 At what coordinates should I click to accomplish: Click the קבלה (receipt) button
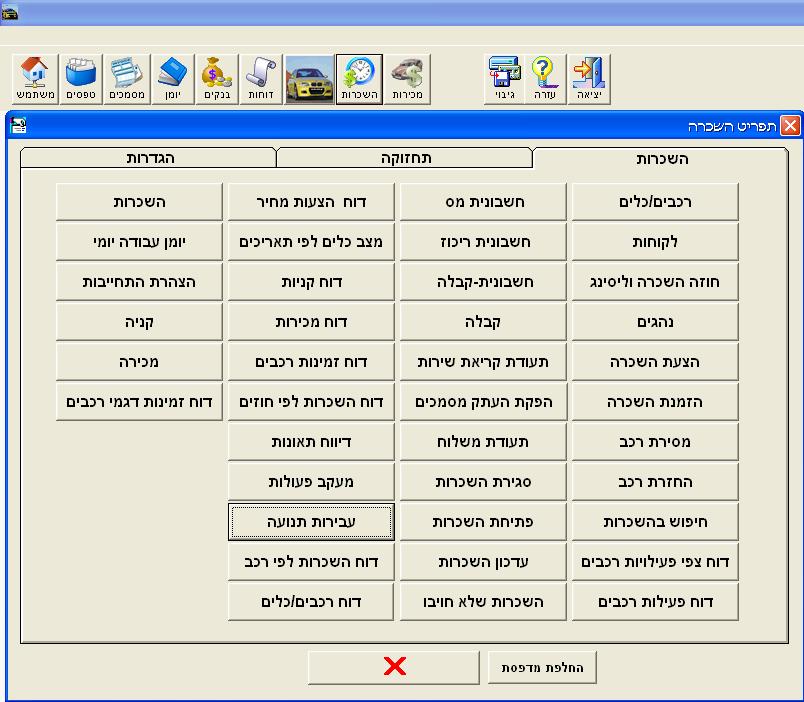coord(483,322)
